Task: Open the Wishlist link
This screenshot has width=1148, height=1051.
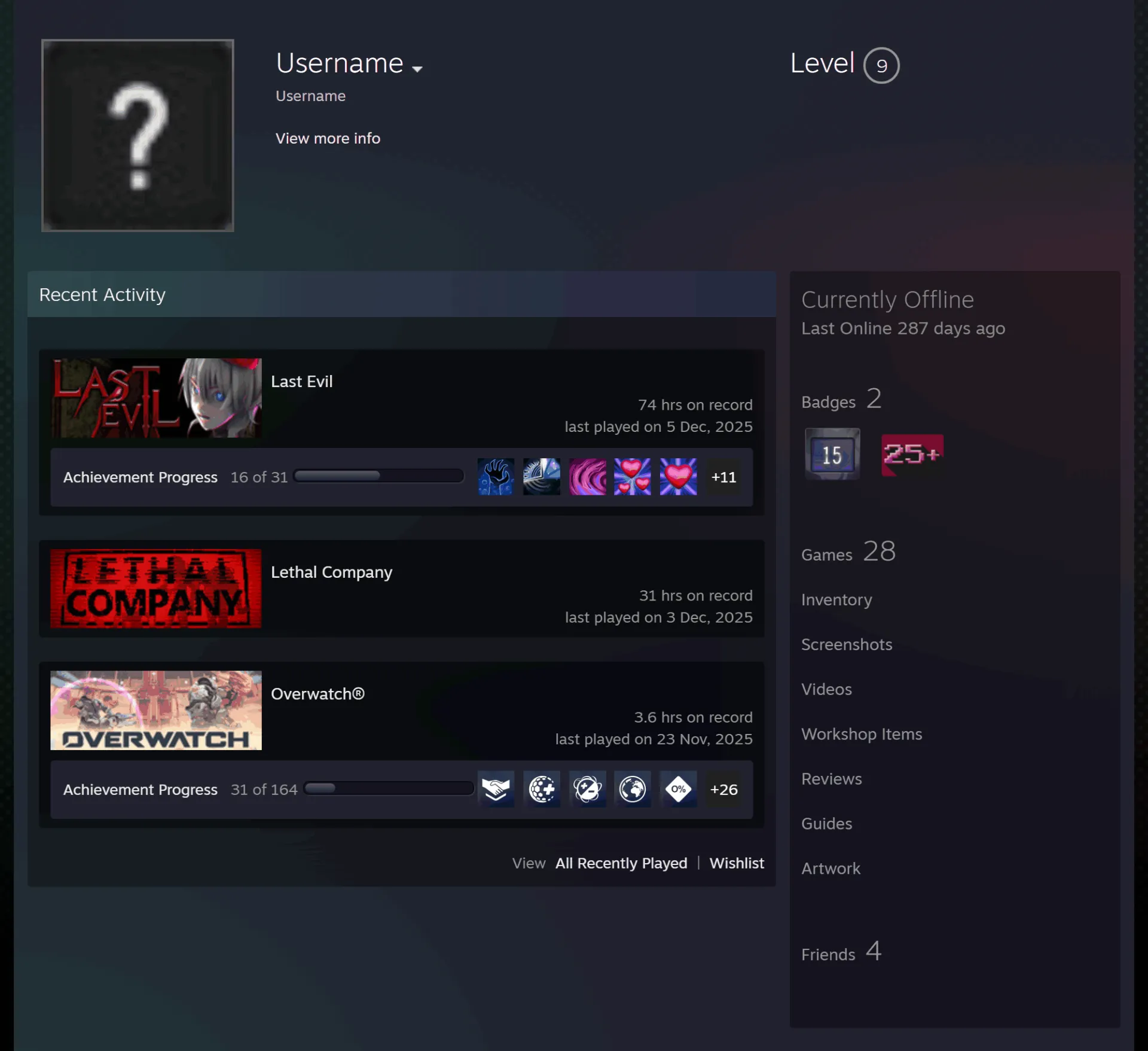Action: pos(737,863)
